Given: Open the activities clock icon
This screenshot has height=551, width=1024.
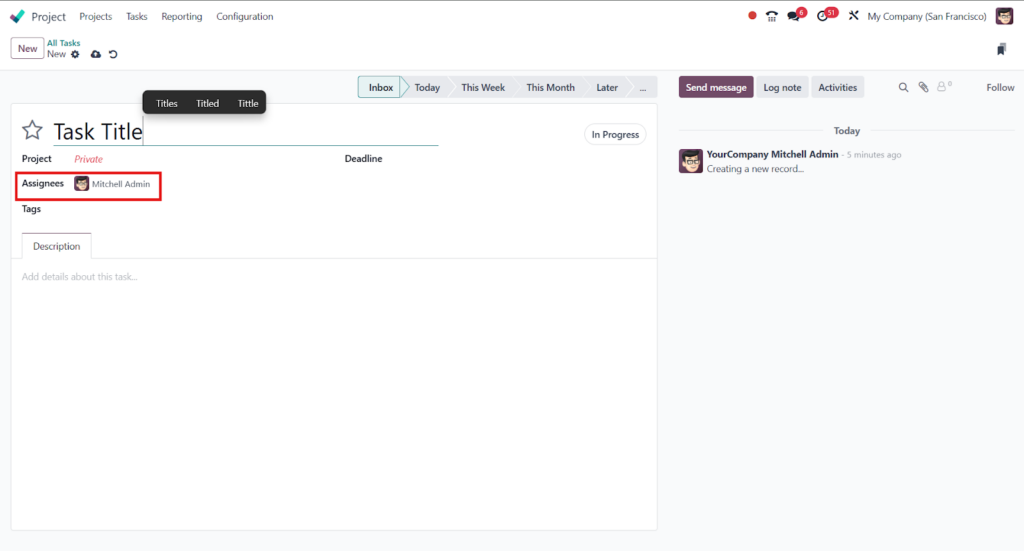Looking at the screenshot, I should 823,16.
